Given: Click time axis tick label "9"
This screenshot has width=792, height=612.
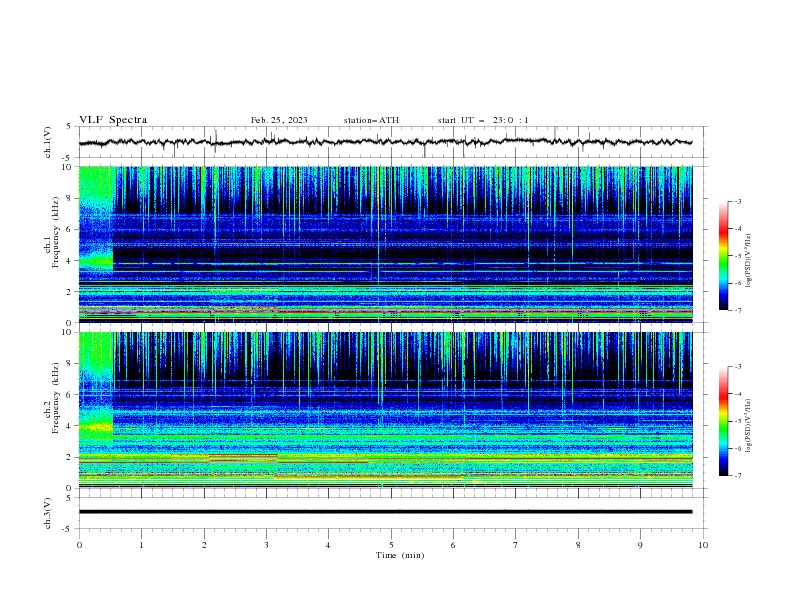Looking at the screenshot, I should pyautogui.click(x=640, y=545).
